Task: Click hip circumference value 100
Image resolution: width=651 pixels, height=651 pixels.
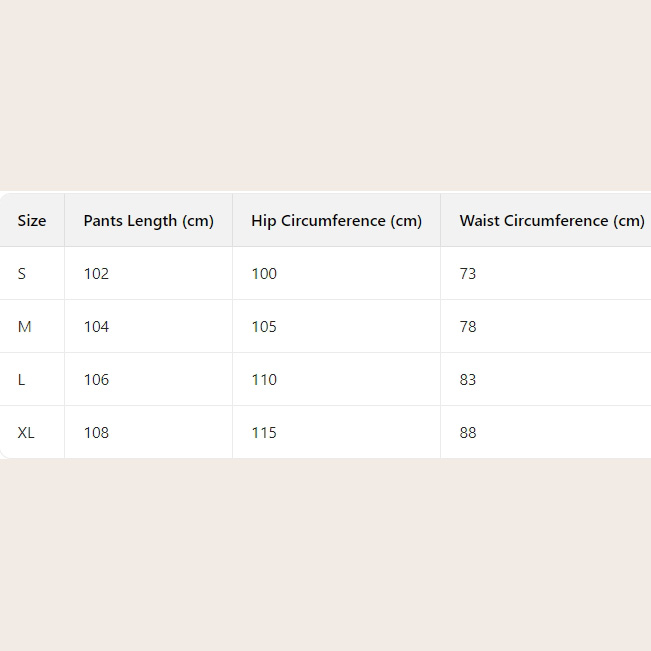Action: point(264,274)
